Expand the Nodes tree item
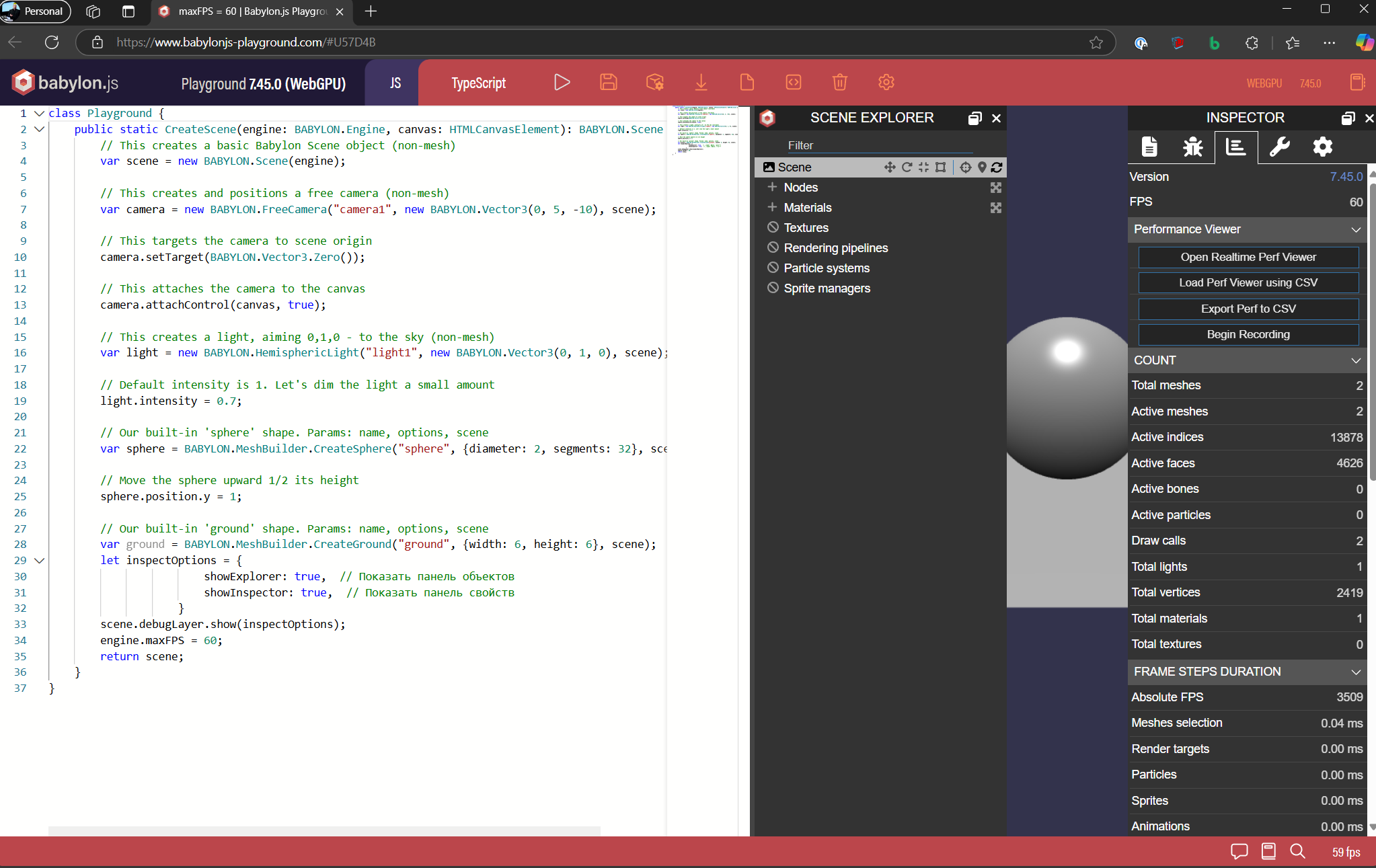 772,188
